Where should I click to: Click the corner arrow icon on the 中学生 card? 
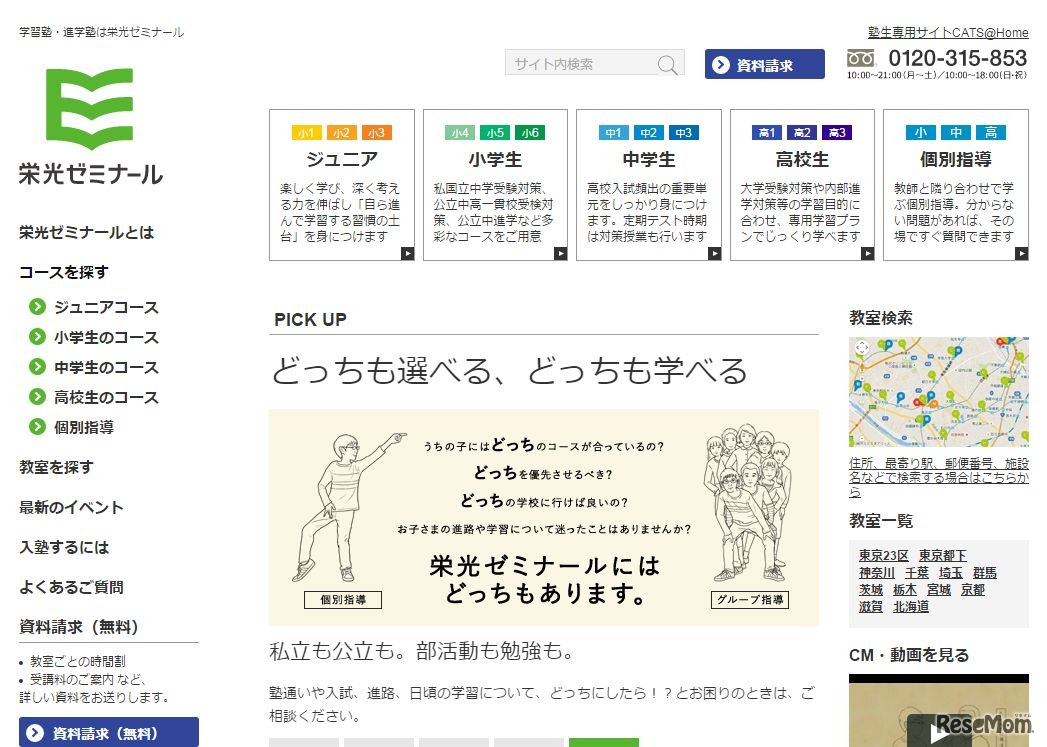pos(713,253)
